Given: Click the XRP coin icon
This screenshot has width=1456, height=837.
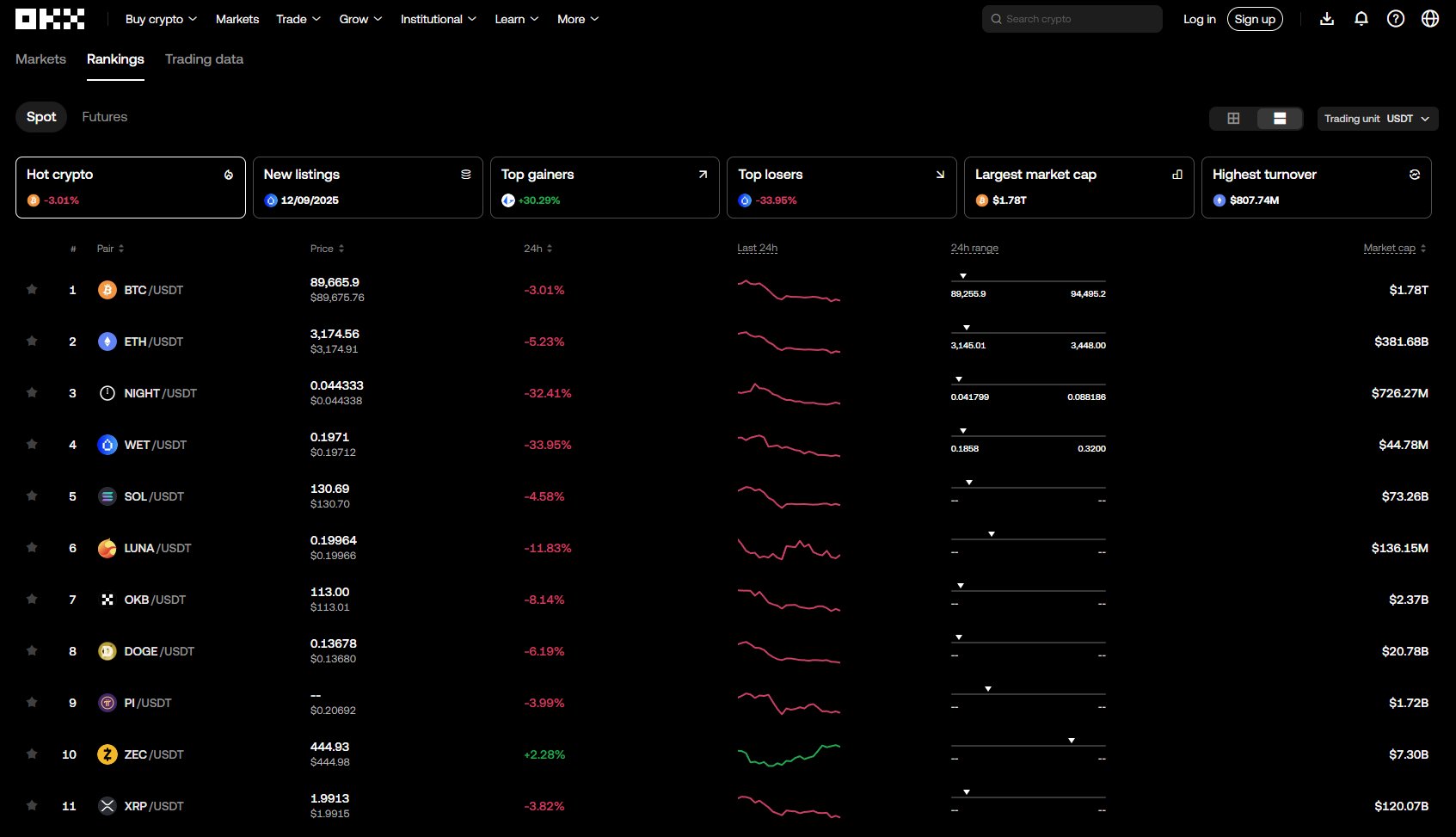Looking at the screenshot, I should (108, 806).
